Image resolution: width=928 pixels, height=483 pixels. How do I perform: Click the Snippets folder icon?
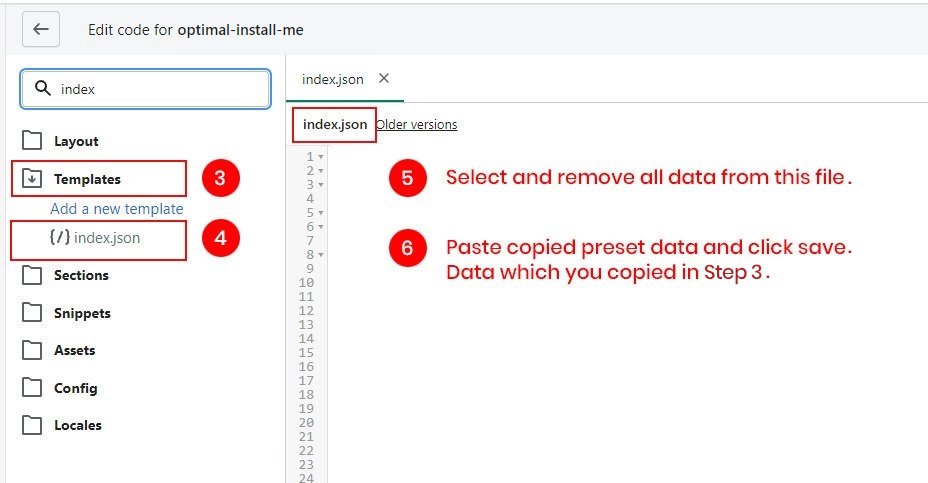coord(33,313)
